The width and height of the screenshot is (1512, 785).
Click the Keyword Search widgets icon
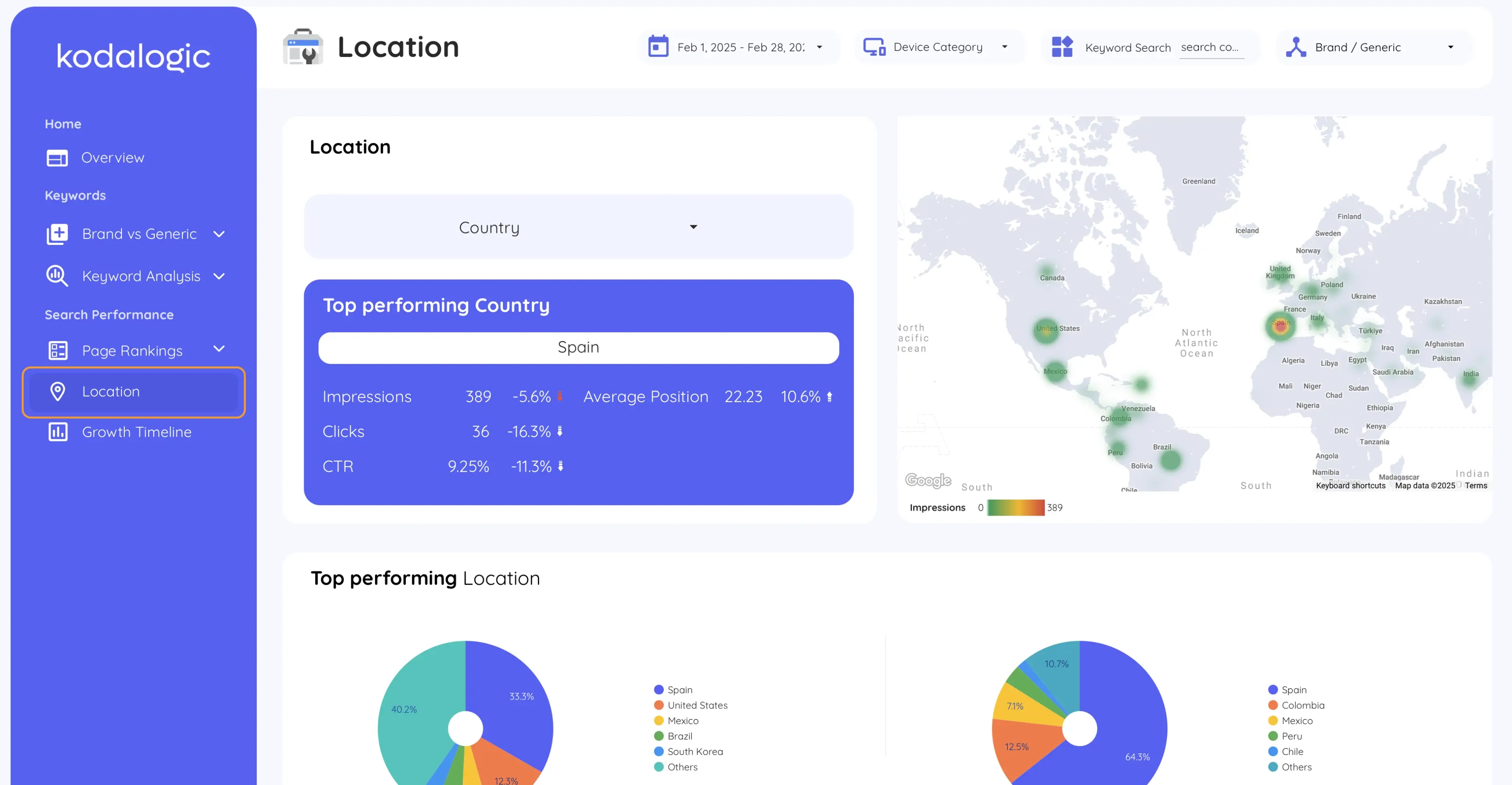(x=1062, y=47)
